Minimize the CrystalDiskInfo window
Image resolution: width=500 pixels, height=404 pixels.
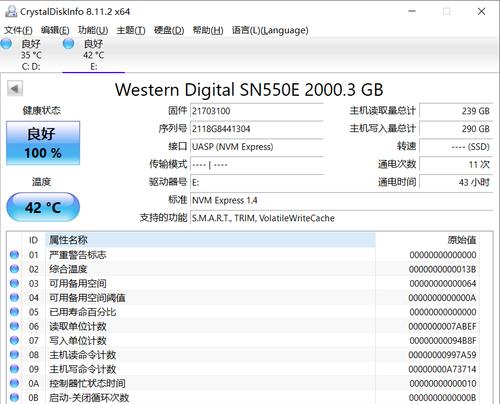[x=412, y=11]
